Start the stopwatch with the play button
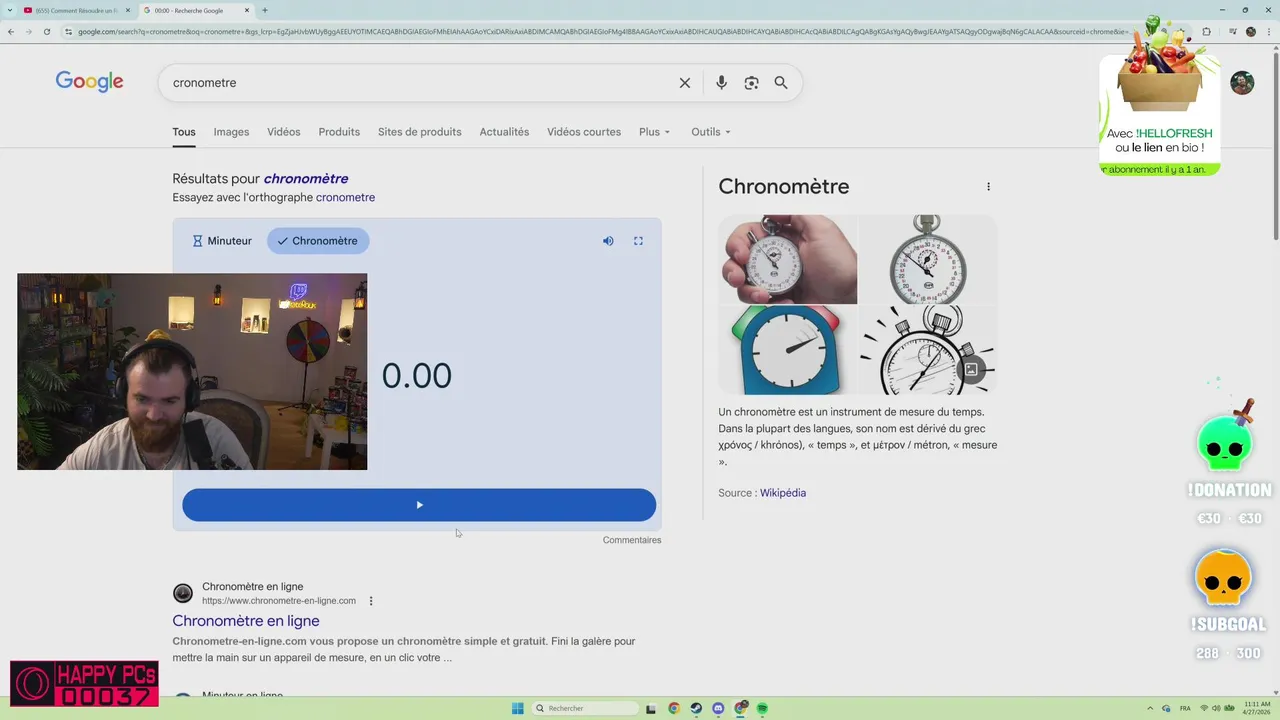This screenshot has width=1280, height=720. pyautogui.click(x=419, y=505)
